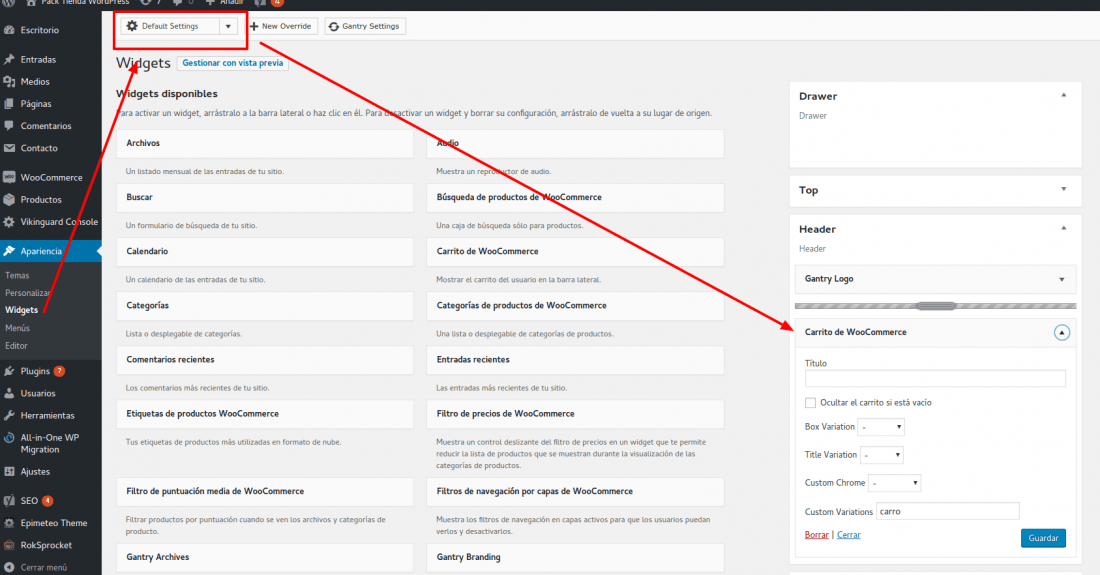This screenshot has height=575, width=1100.
Task: Select the Categorías available widget
Action: [264, 305]
